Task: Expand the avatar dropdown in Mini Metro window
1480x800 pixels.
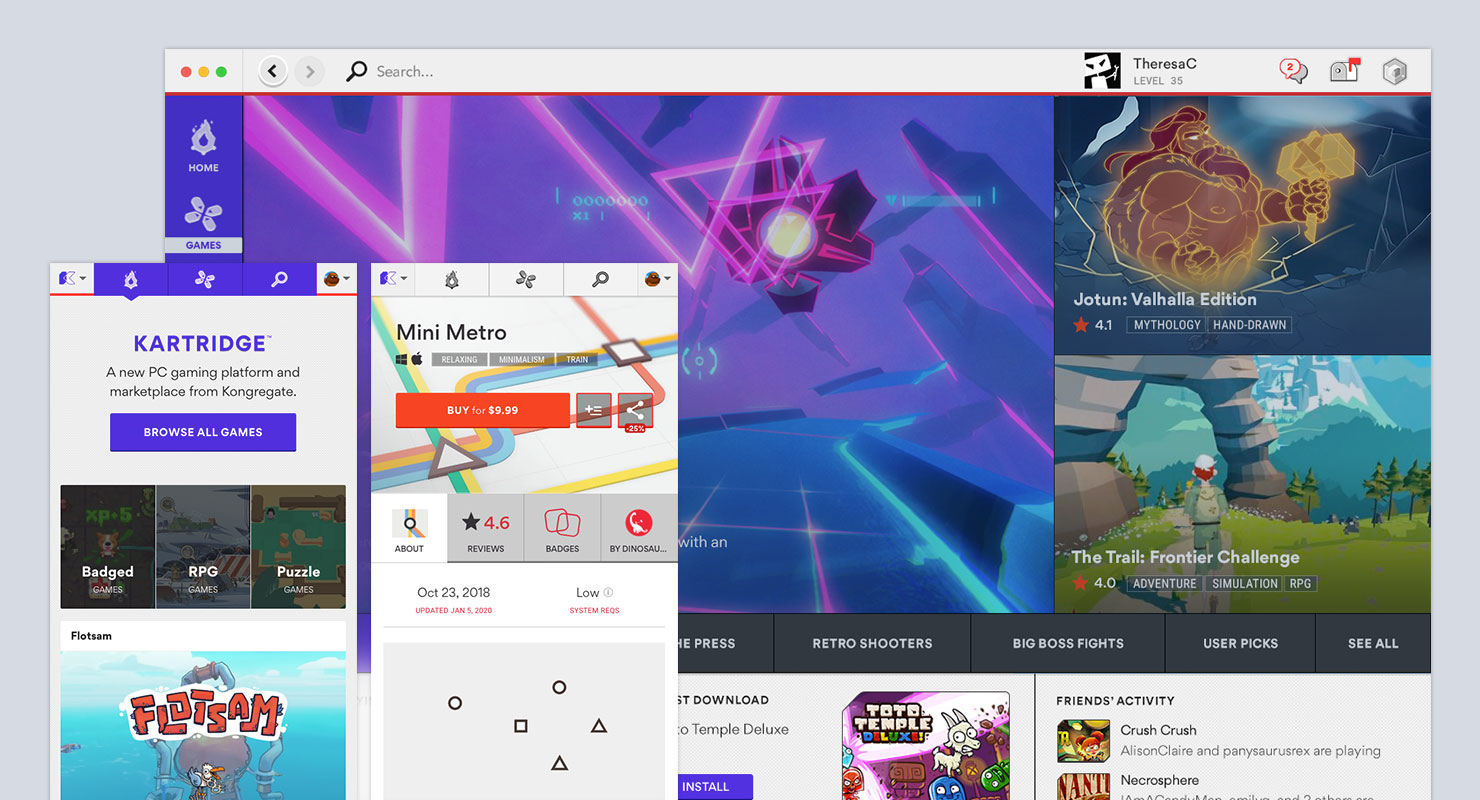Action: tap(657, 279)
